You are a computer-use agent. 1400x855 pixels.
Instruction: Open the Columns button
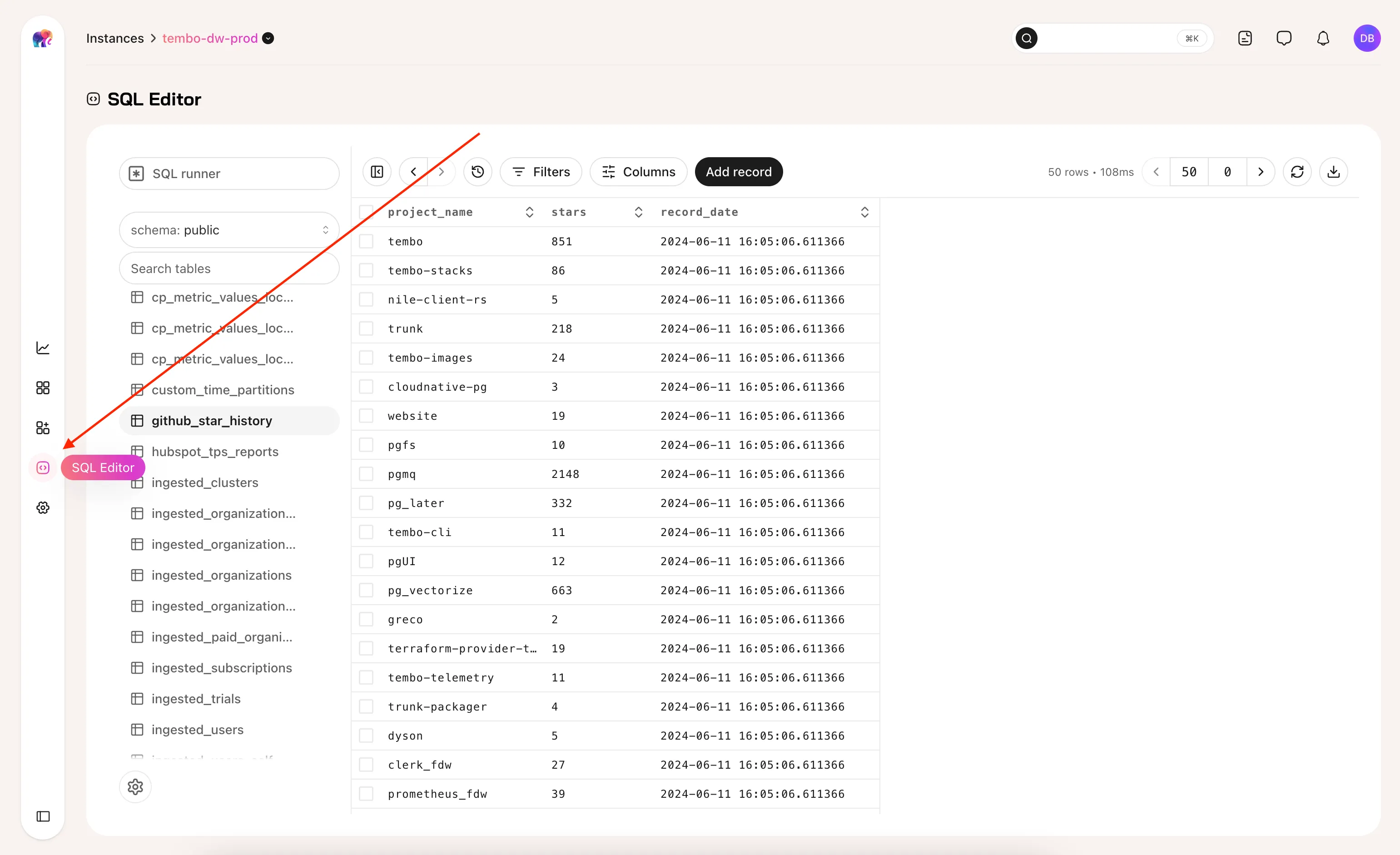tap(639, 172)
